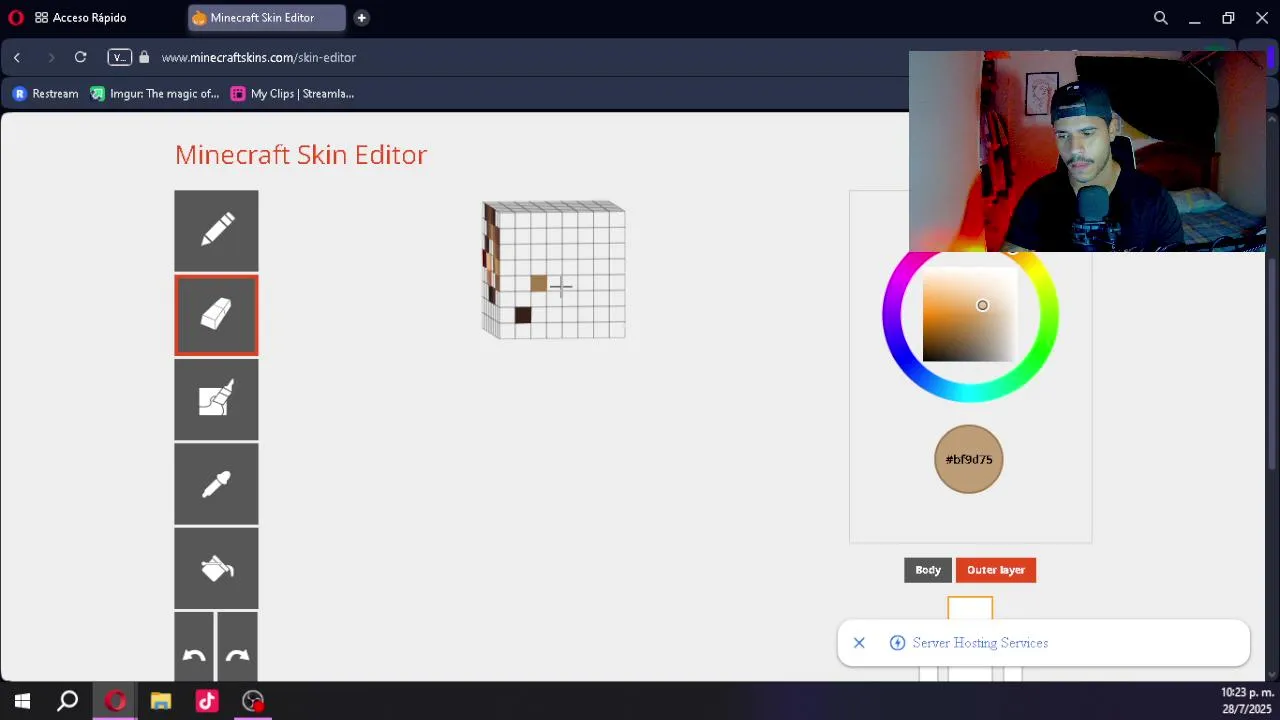Open the Opera menu logo
Viewport: 1280px width, 720px height.
(15, 18)
